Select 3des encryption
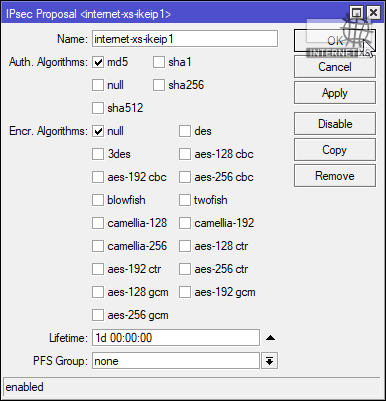This screenshot has width=386, height=401. 98,154
